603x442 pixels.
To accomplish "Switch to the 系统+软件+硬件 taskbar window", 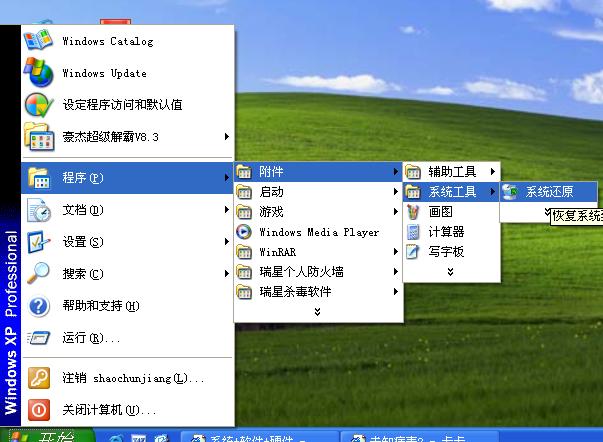I will coord(260,437).
